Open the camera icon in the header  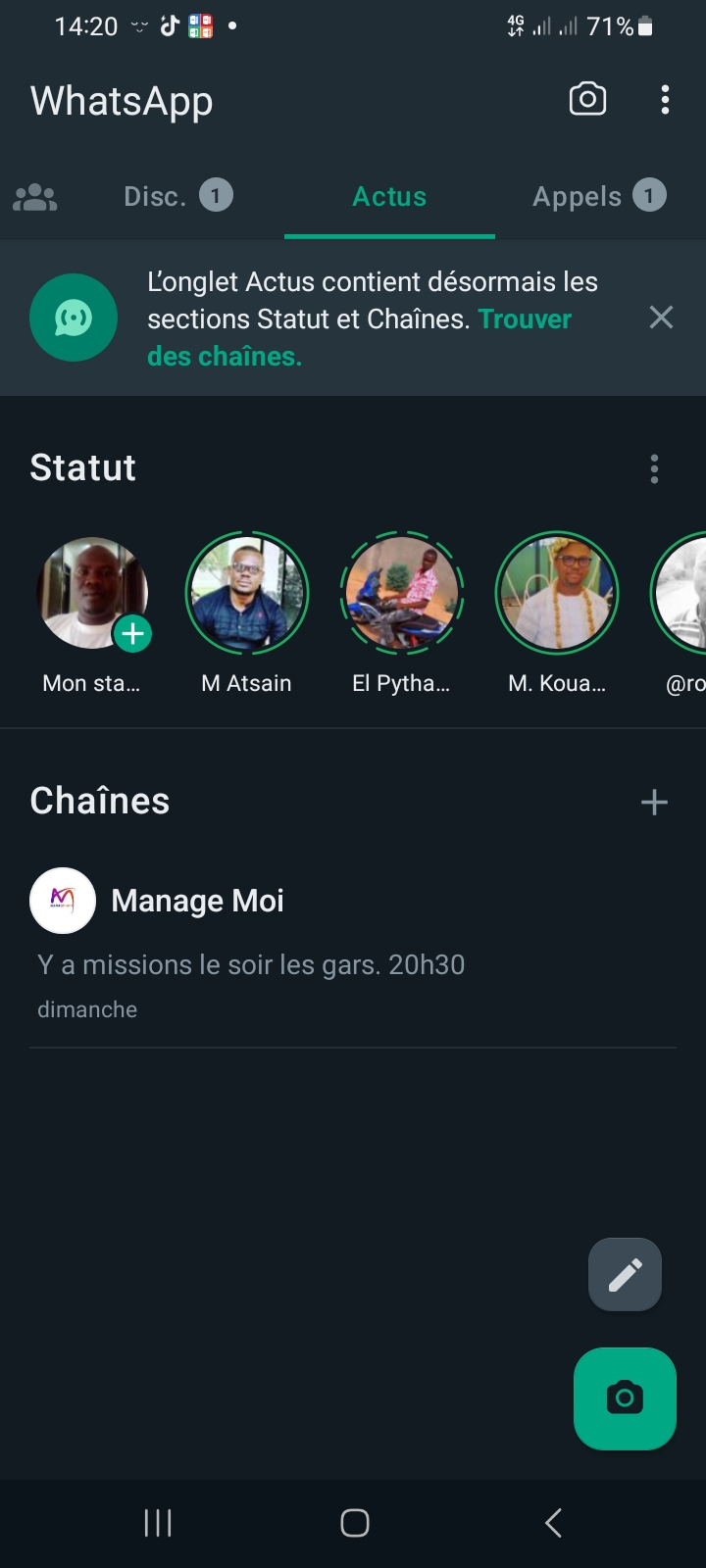pyautogui.click(x=587, y=99)
